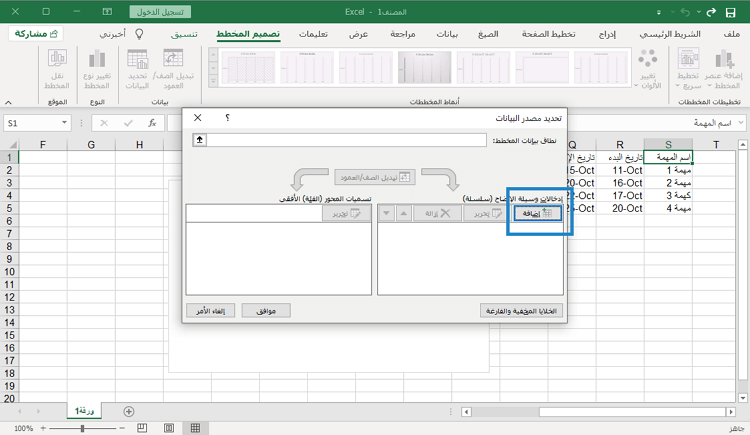
Task: Click the add new sheet plus icon
Action: [128, 411]
